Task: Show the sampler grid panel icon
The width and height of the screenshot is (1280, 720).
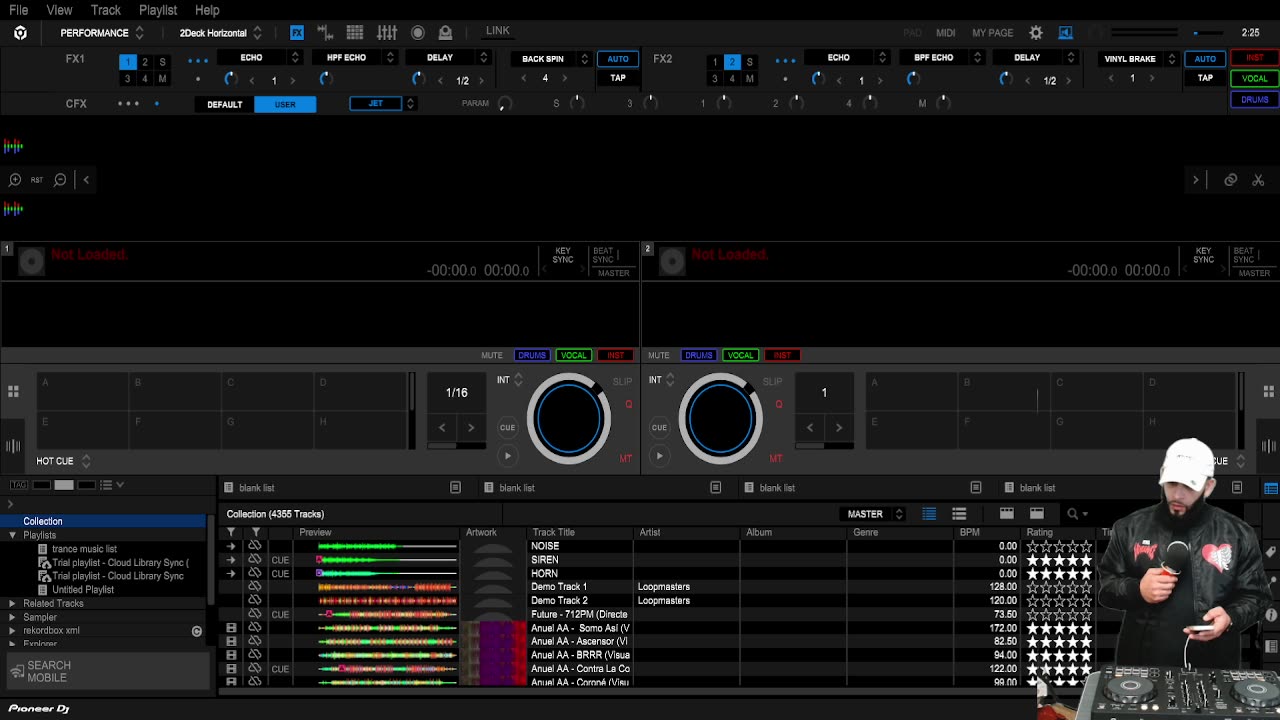Action: point(355,33)
